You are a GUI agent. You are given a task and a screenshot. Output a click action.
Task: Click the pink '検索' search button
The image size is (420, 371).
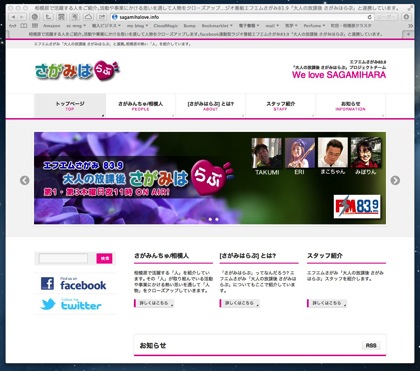tap(104, 258)
